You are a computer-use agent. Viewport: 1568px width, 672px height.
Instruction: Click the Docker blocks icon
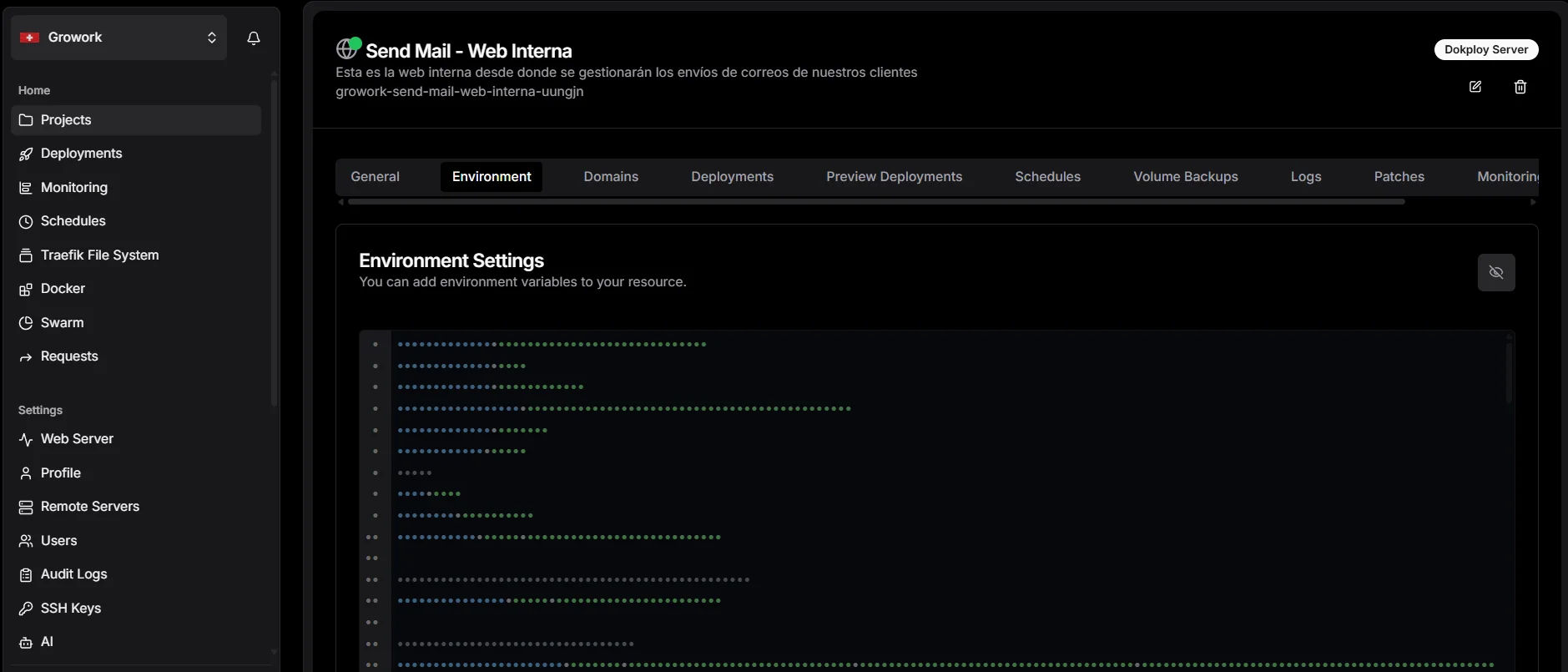tap(26, 289)
